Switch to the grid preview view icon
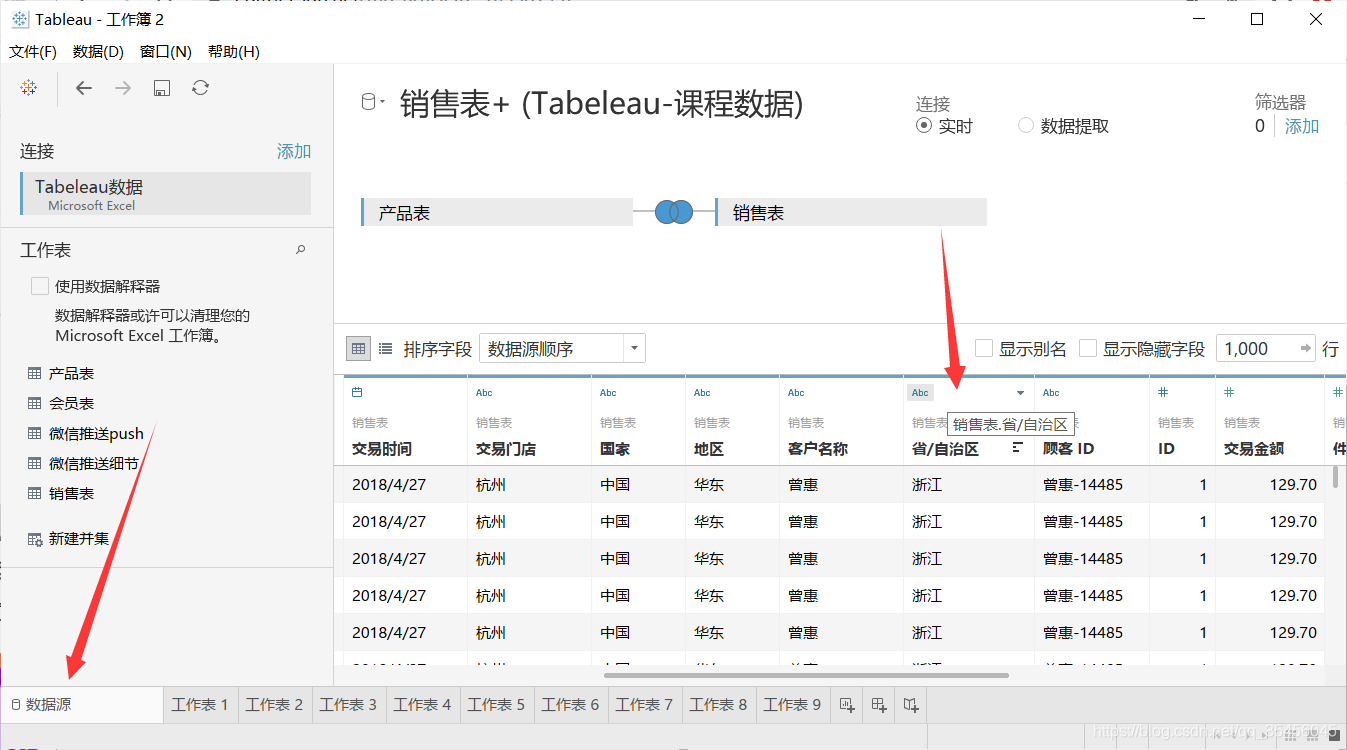 click(x=358, y=348)
